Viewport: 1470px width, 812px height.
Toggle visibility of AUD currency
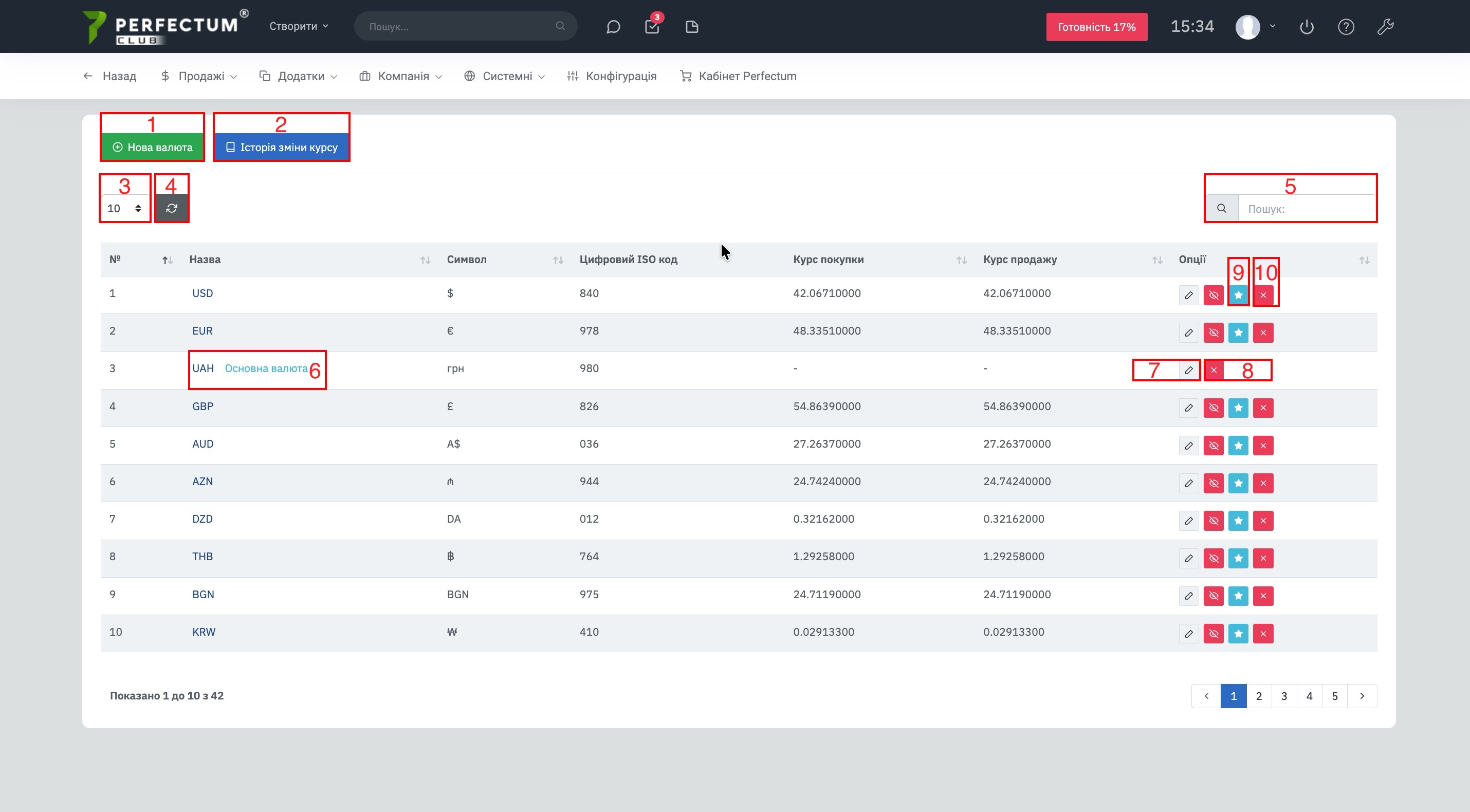pyautogui.click(x=1213, y=446)
